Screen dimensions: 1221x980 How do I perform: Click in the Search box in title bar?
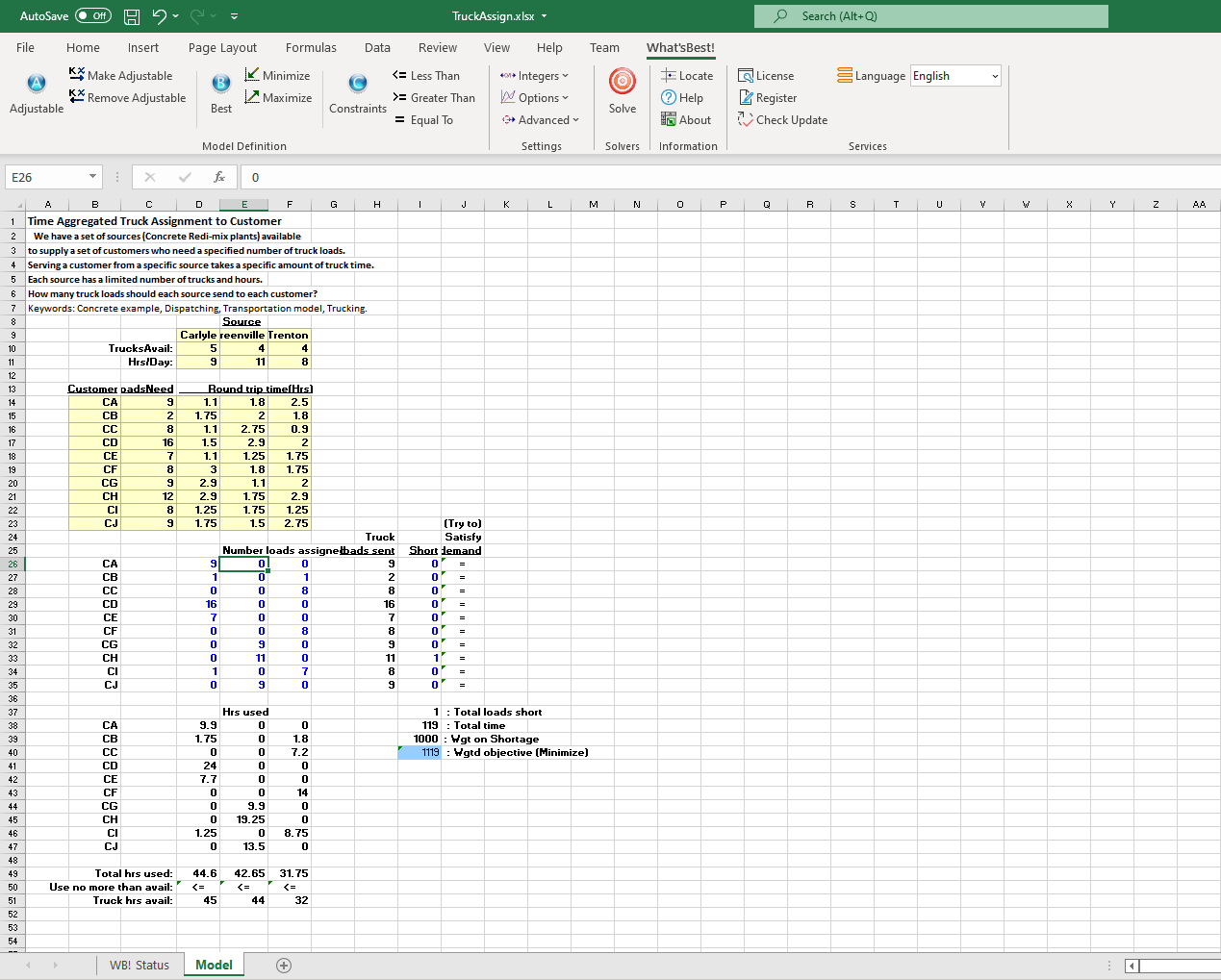pyautogui.click(x=931, y=16)
